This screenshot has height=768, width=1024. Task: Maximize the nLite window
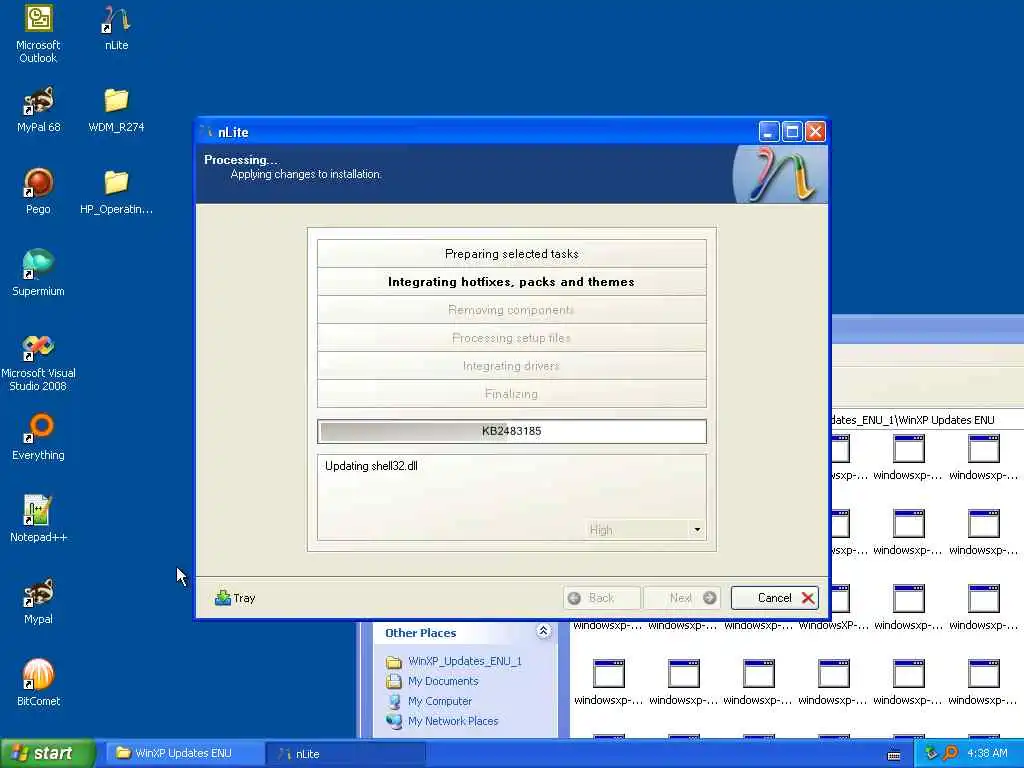click(792, 132)
